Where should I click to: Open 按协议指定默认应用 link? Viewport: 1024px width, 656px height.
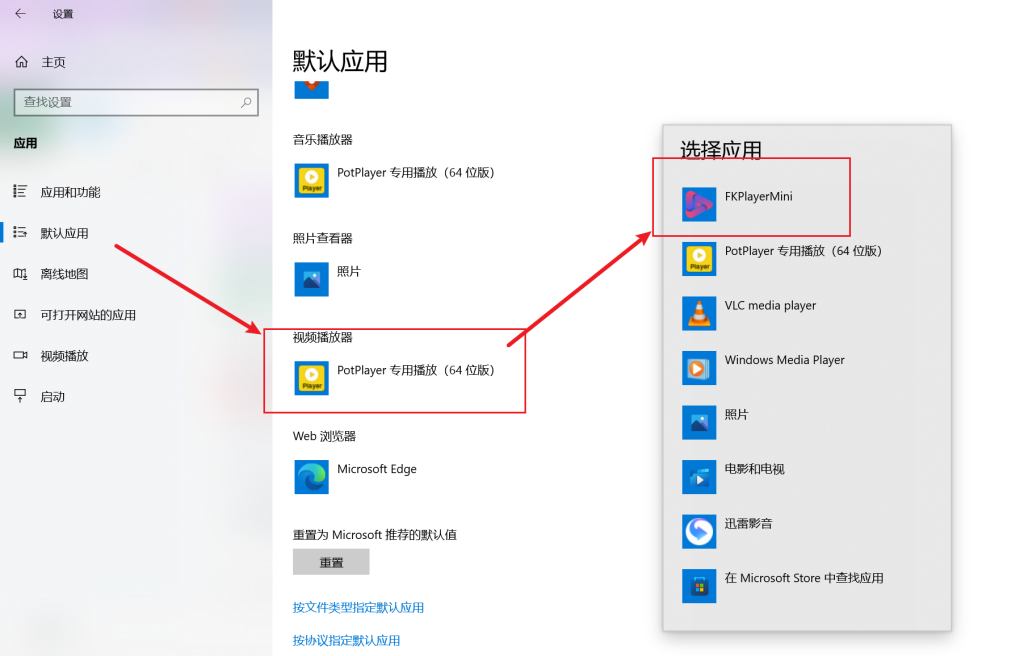click(346, 640)
